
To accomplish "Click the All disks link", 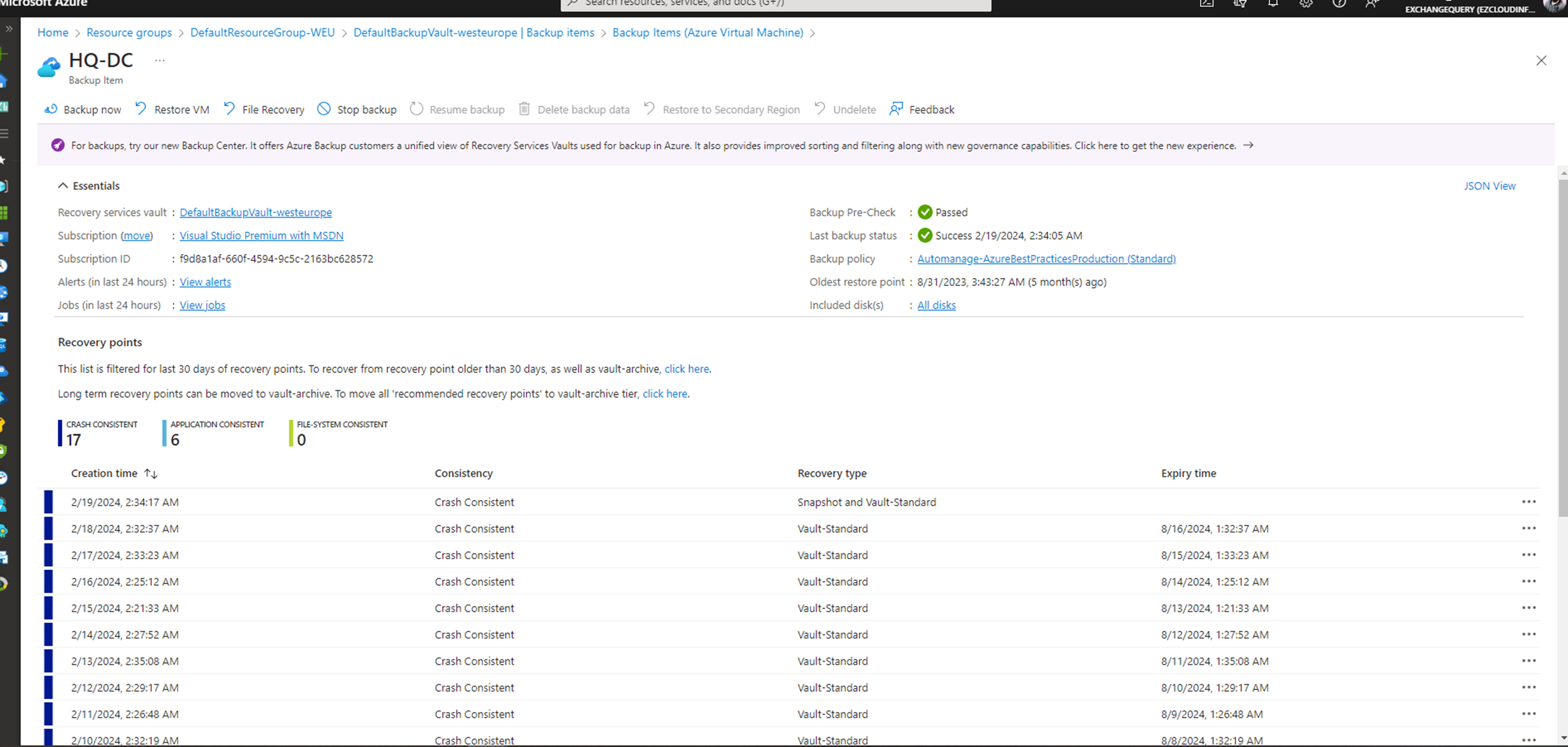I will pyautogui.click(x=936, y=305).
